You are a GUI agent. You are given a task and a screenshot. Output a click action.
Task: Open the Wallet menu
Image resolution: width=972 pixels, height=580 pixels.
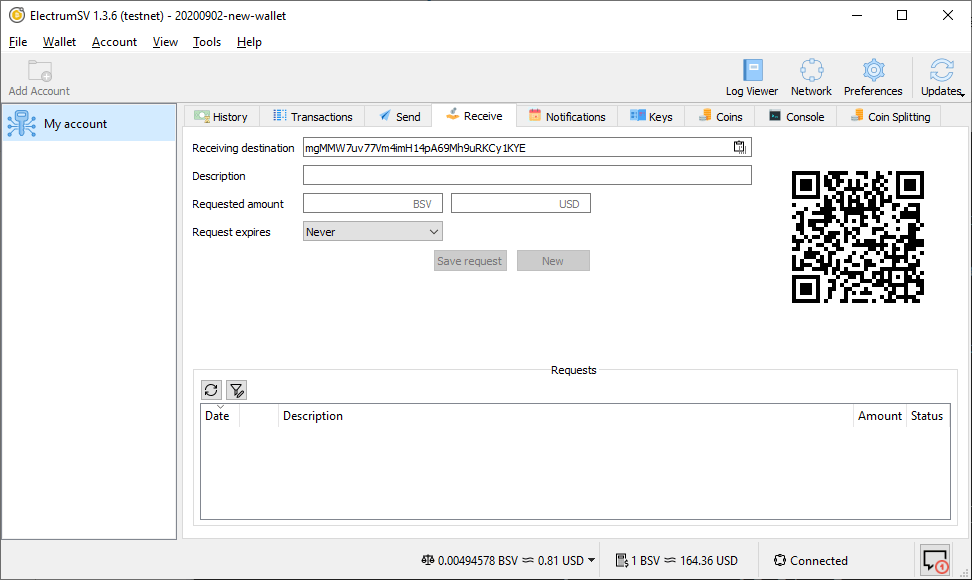pos(60,42)
